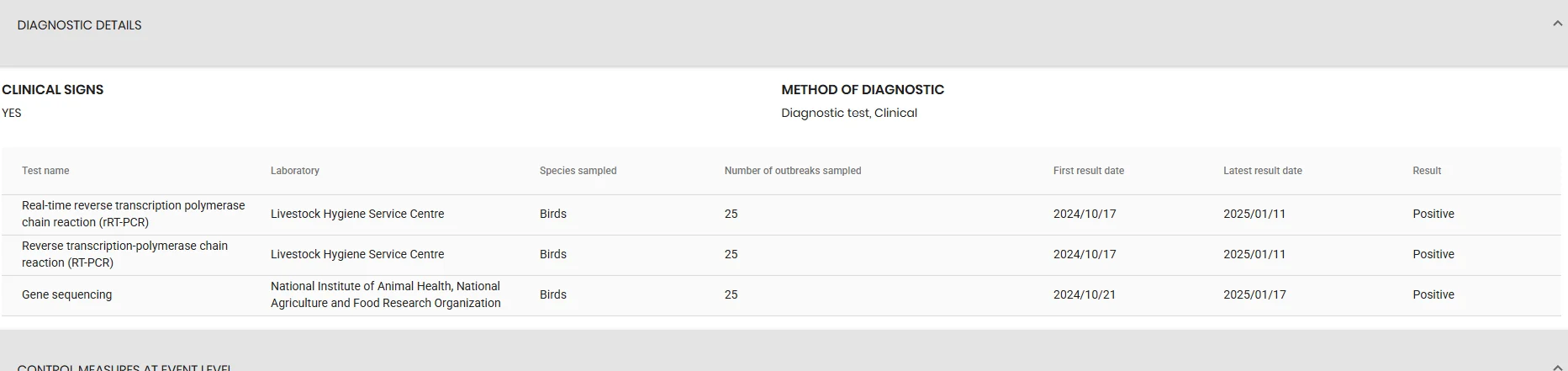Click the National Institute of Animal Health laboratory cell
The image size is (1568, 371).
(x=386, y=294)
